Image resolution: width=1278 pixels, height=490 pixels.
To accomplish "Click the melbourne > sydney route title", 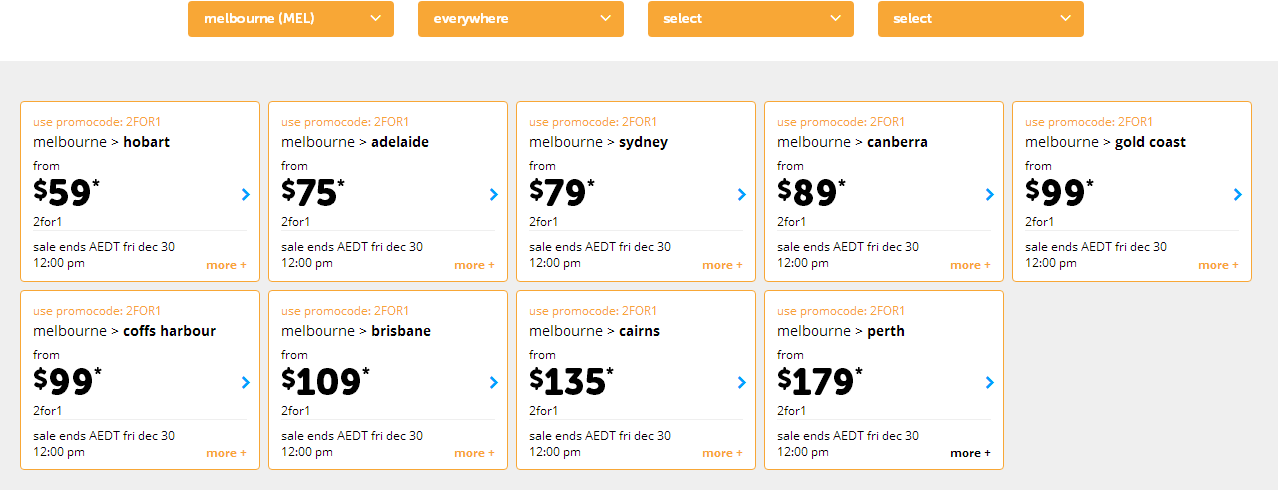I will (x=598, y=142).
